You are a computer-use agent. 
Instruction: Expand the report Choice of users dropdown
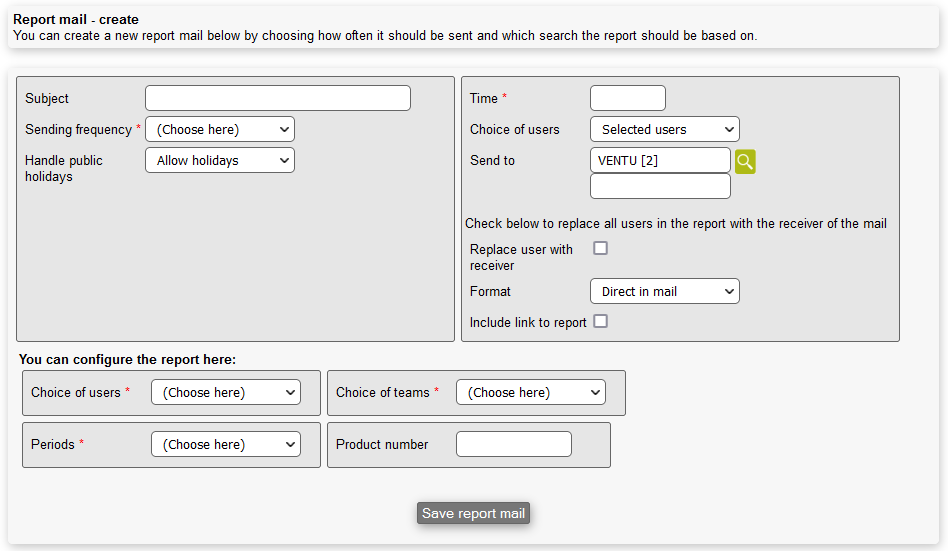pyautogui.click(x=225, y=392)
